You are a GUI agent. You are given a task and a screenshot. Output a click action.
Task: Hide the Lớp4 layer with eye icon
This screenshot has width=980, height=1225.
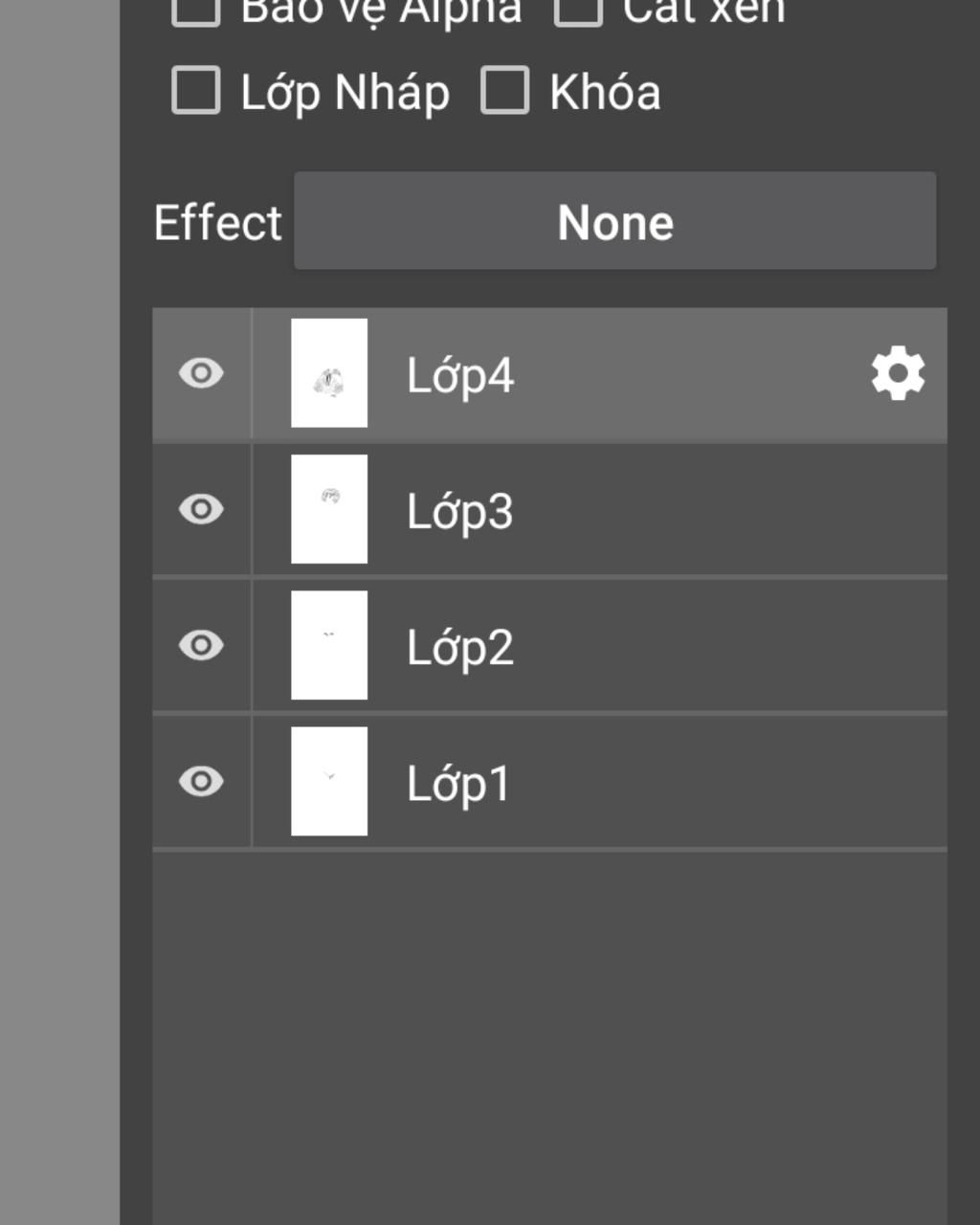pyautogui.click(x=201, y=373)
